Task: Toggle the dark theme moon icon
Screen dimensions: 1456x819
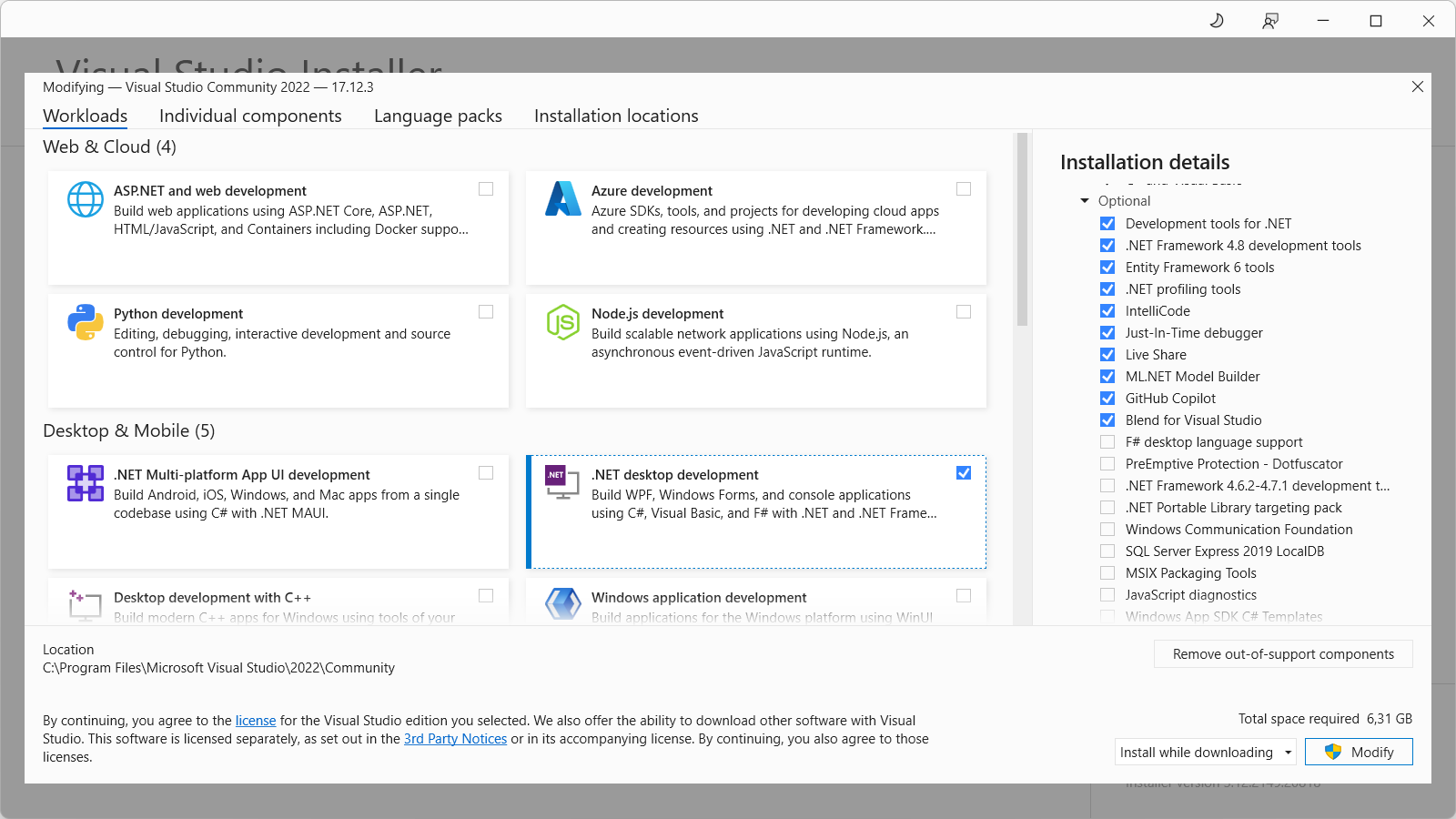Action: click(x=1217, y=21)
